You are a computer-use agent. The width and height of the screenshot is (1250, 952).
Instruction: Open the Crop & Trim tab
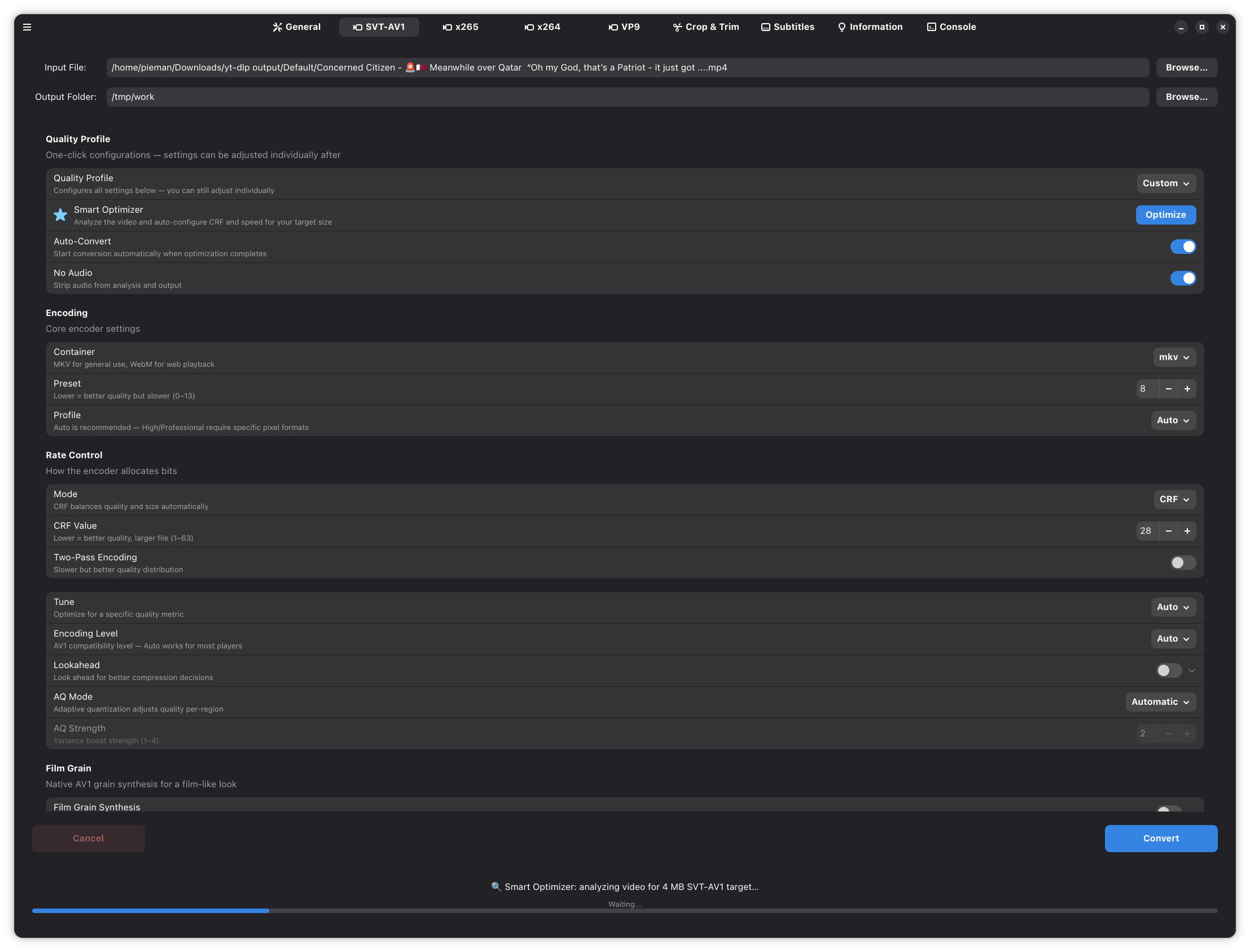(705, 27)
